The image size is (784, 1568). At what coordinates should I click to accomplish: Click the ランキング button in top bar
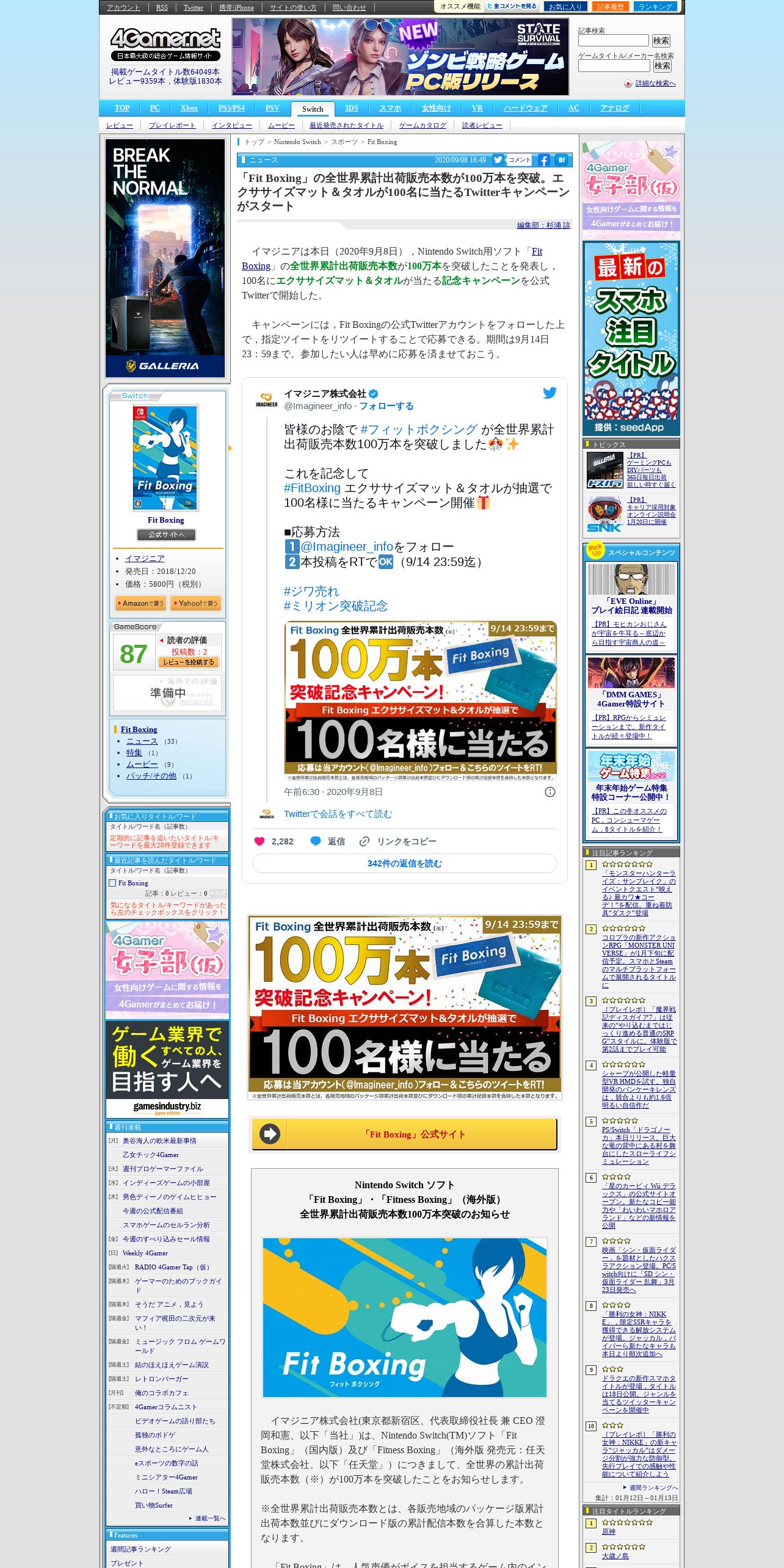(x=655, y=6)
